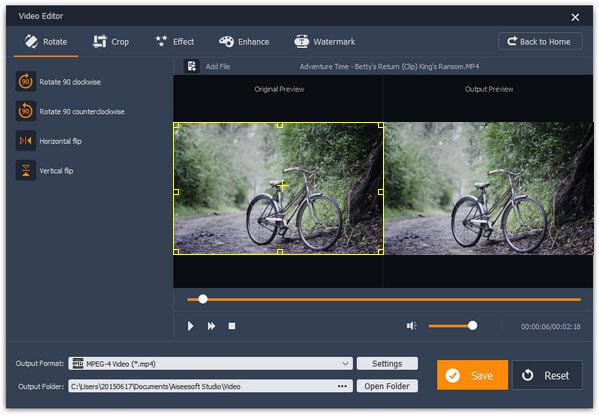Reset all edits with the Reset button

[x=547, y=375]
